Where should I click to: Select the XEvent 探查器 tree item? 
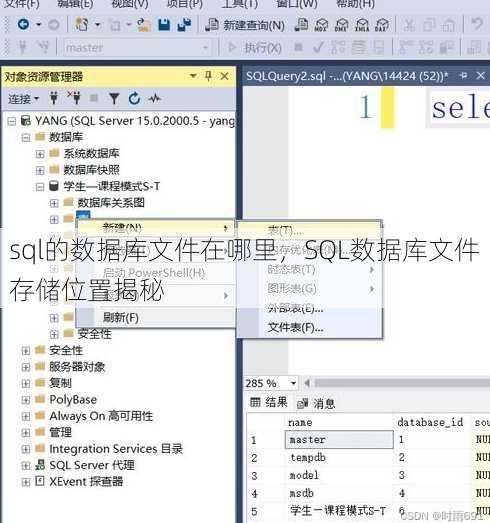point(86,482)
